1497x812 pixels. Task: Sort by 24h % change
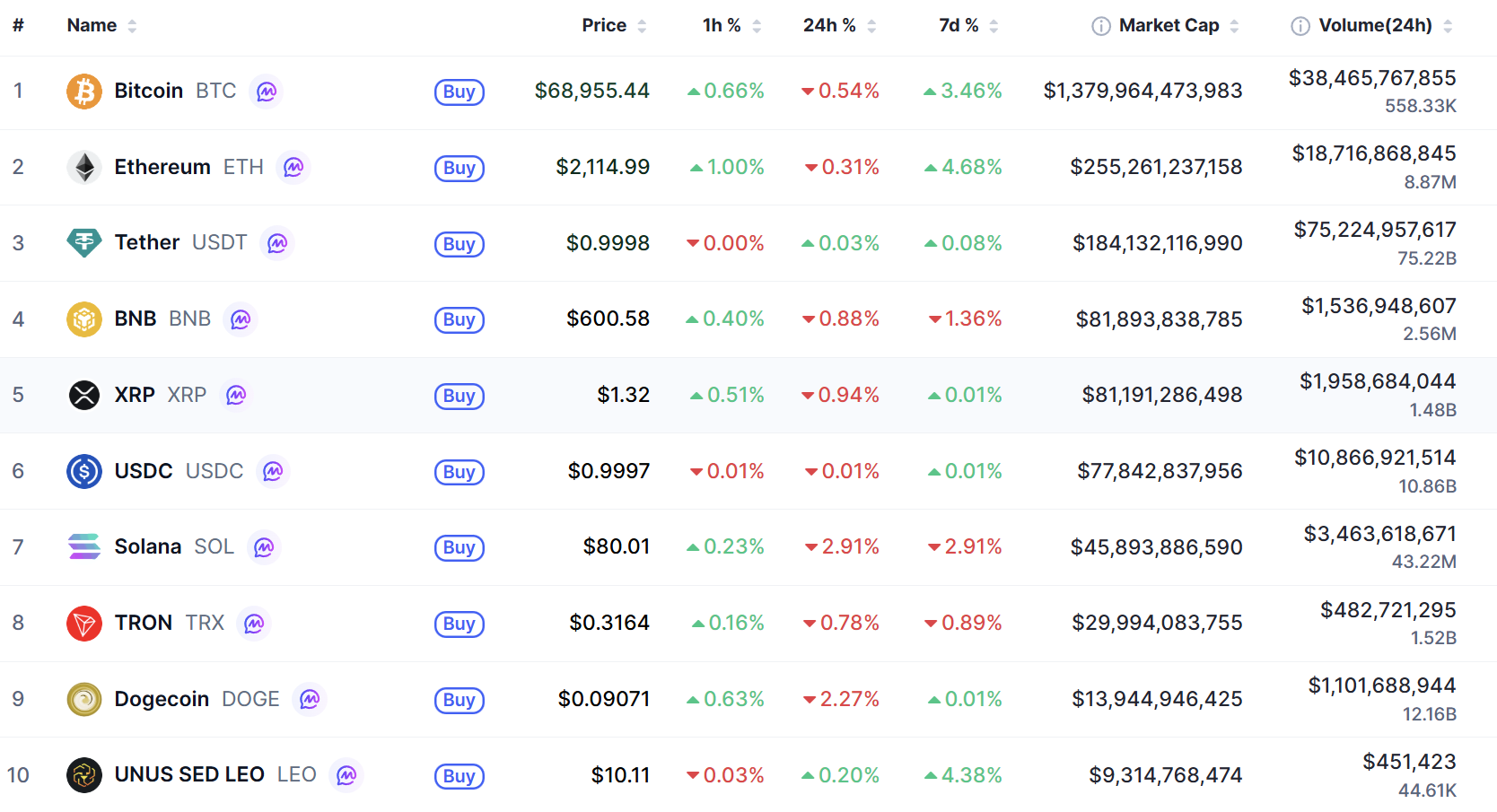pyautogui.click(x=829, y=26)
